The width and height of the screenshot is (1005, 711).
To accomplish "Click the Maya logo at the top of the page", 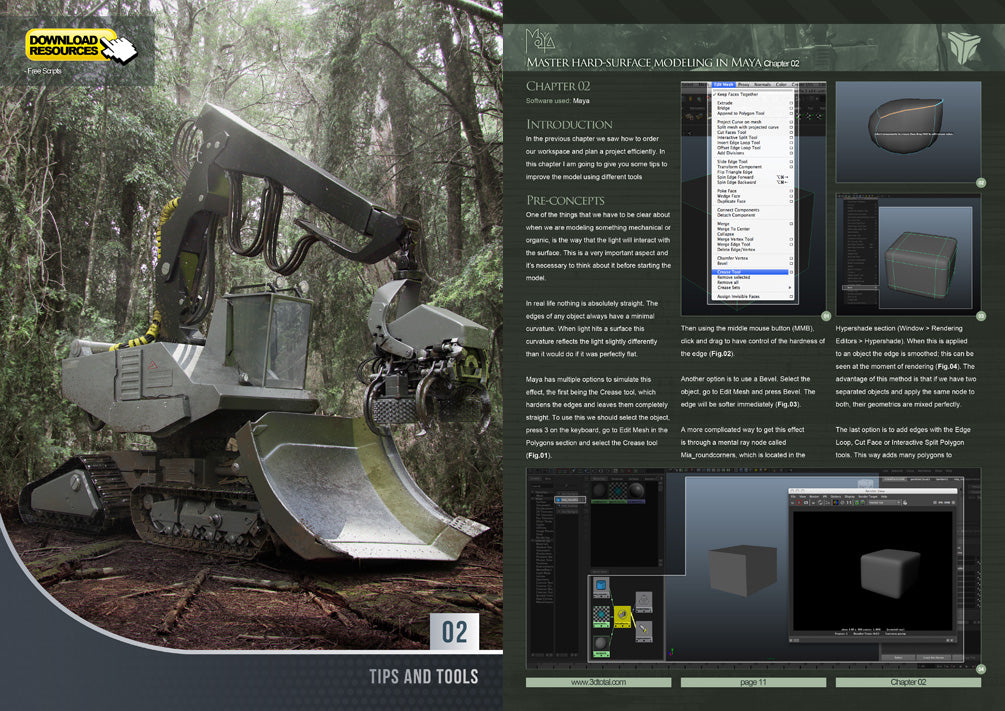I will (542, 40).
